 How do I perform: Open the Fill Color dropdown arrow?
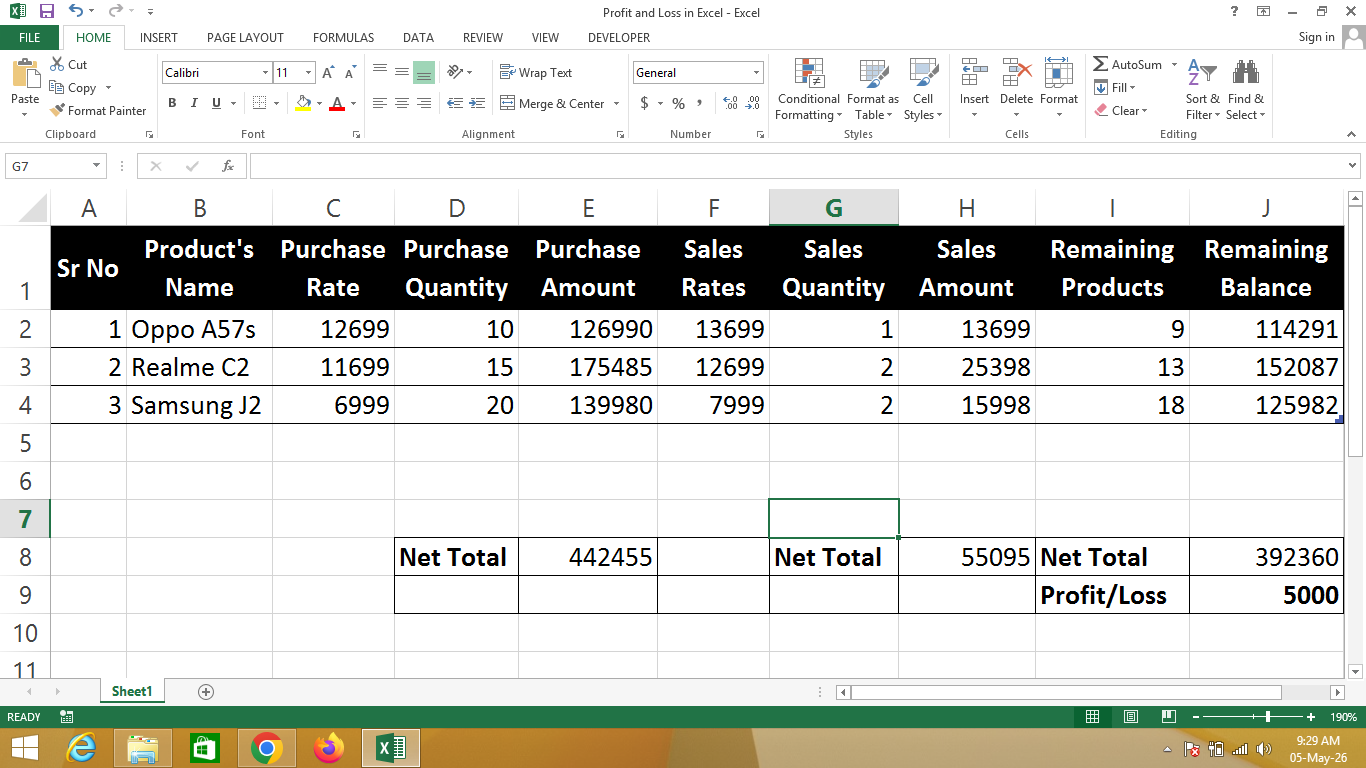coord(319,103)
